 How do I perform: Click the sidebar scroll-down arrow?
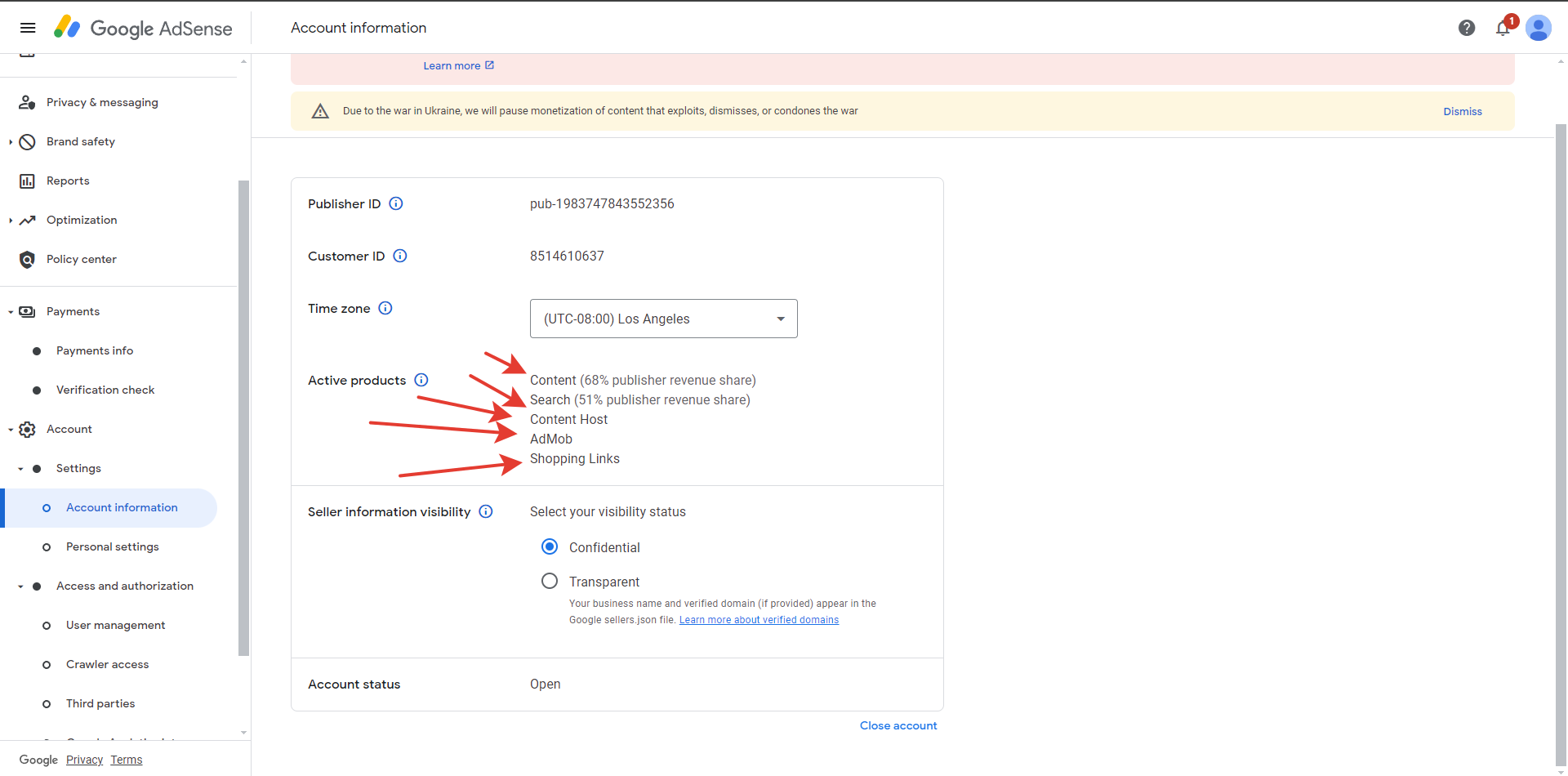click(243, 733)
